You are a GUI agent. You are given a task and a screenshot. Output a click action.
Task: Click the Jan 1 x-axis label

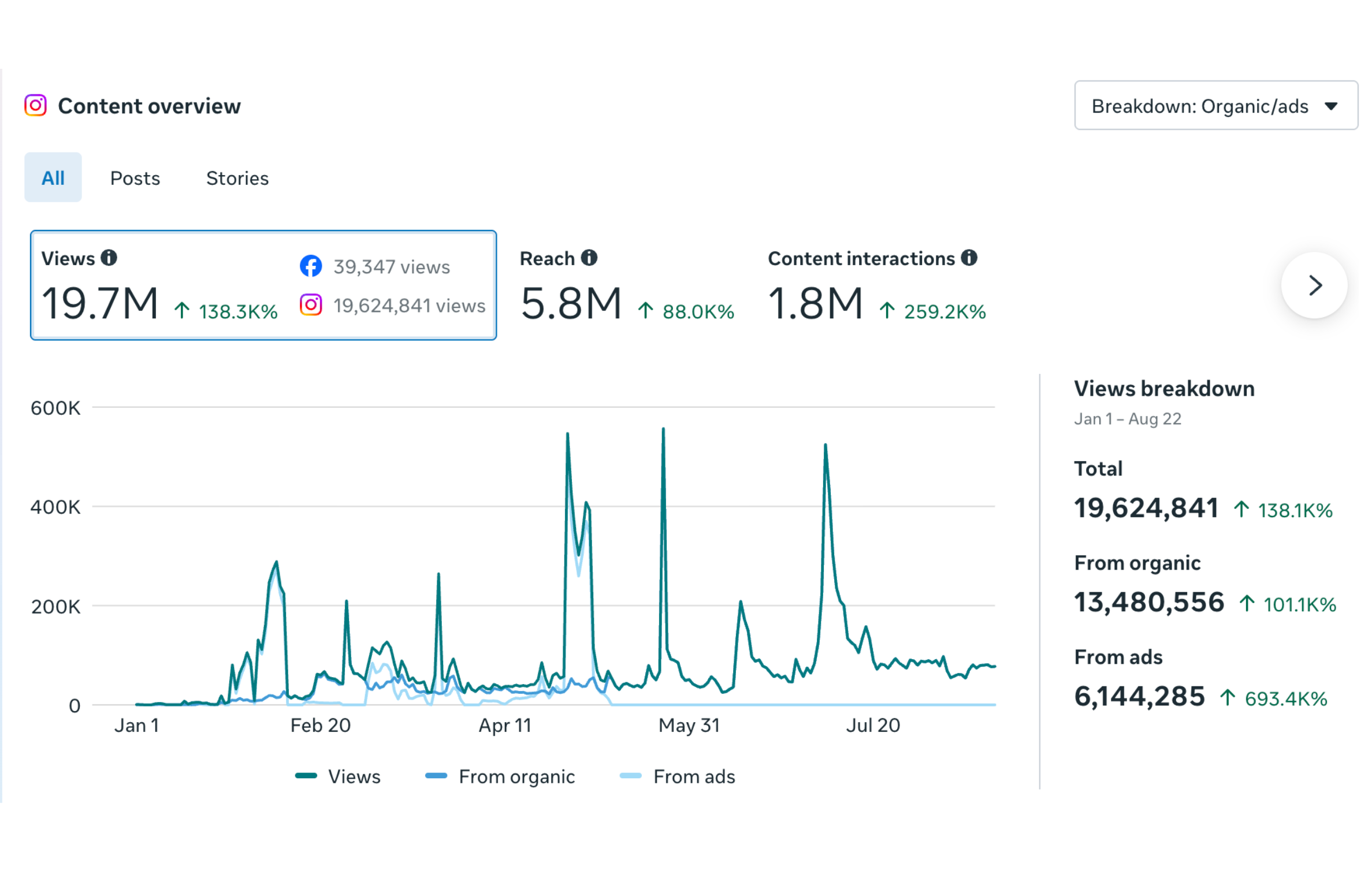coord(136,725)
